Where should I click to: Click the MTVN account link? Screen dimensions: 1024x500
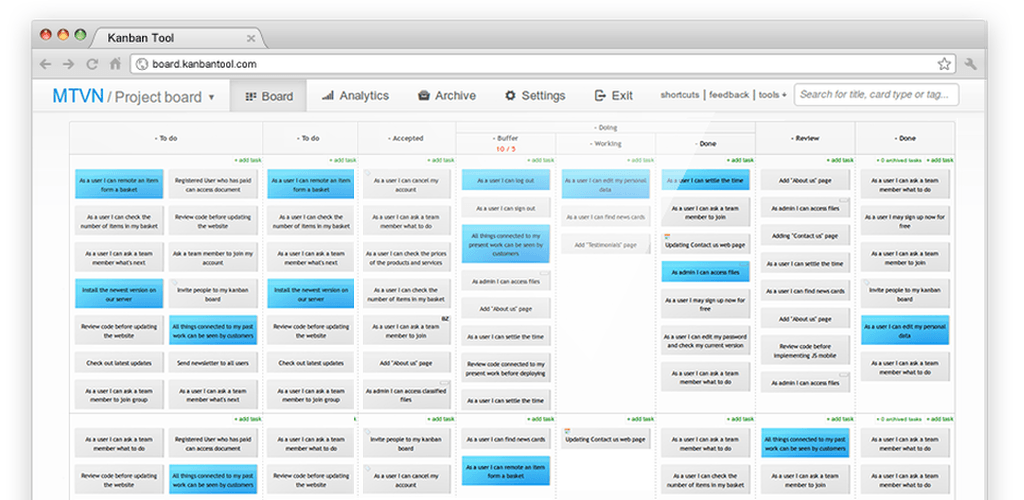(78, 96)
